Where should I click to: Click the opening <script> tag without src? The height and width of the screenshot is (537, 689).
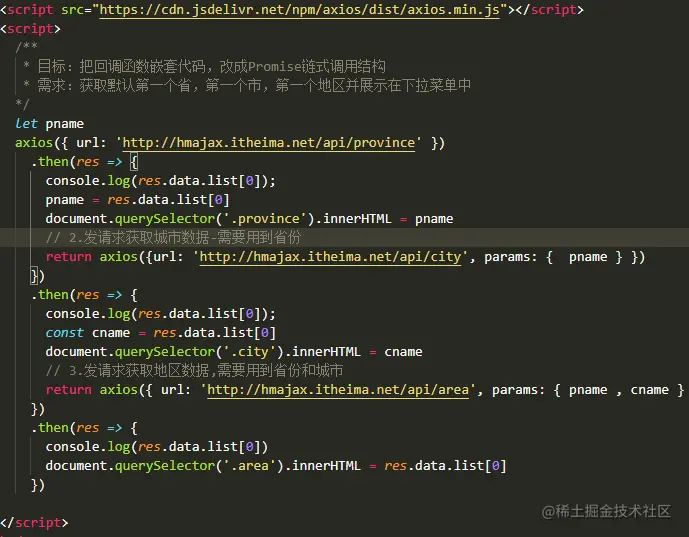click(x=30, y=29)
